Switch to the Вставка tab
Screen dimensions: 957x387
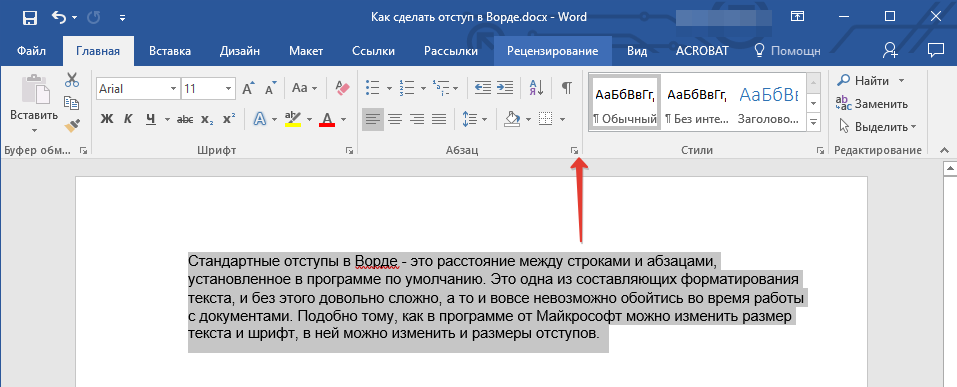tap(170, 51)
